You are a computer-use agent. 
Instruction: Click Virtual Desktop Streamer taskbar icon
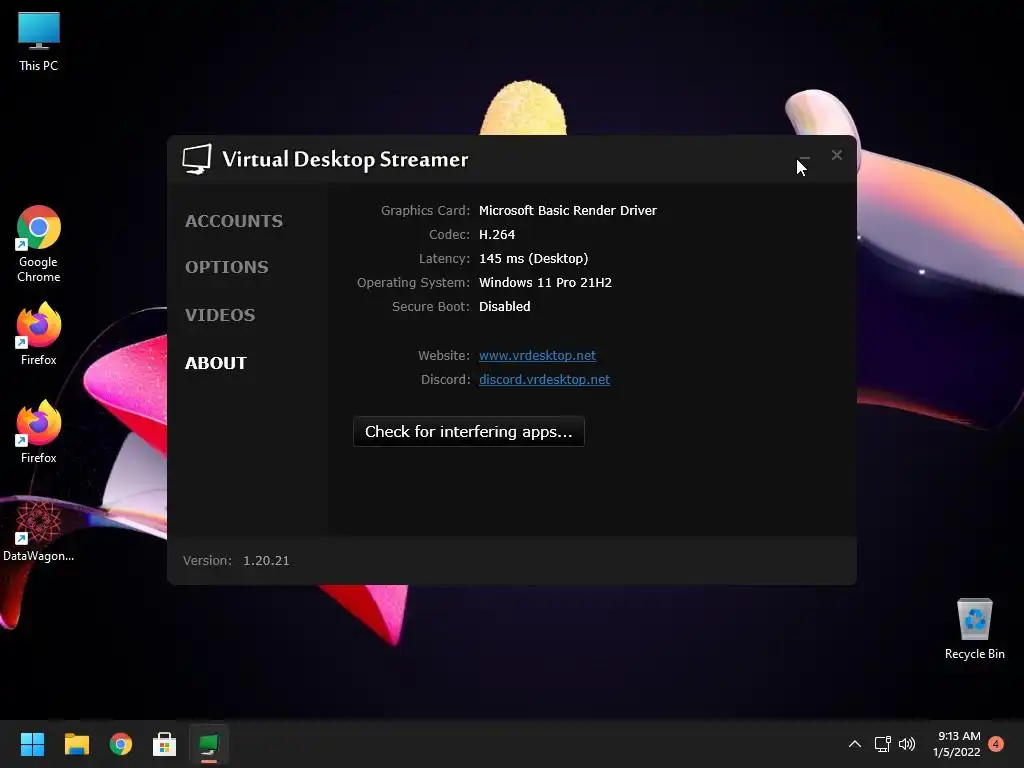(x=209, y=744)
